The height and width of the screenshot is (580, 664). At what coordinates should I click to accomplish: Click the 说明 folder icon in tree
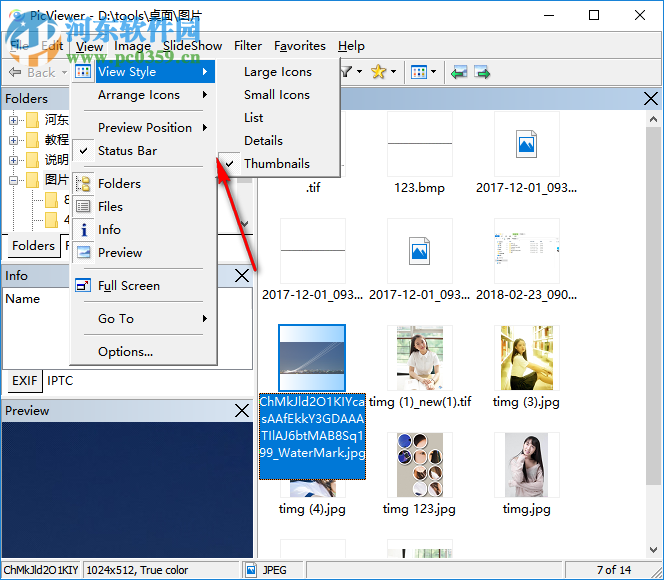click(x=32, y=160)
